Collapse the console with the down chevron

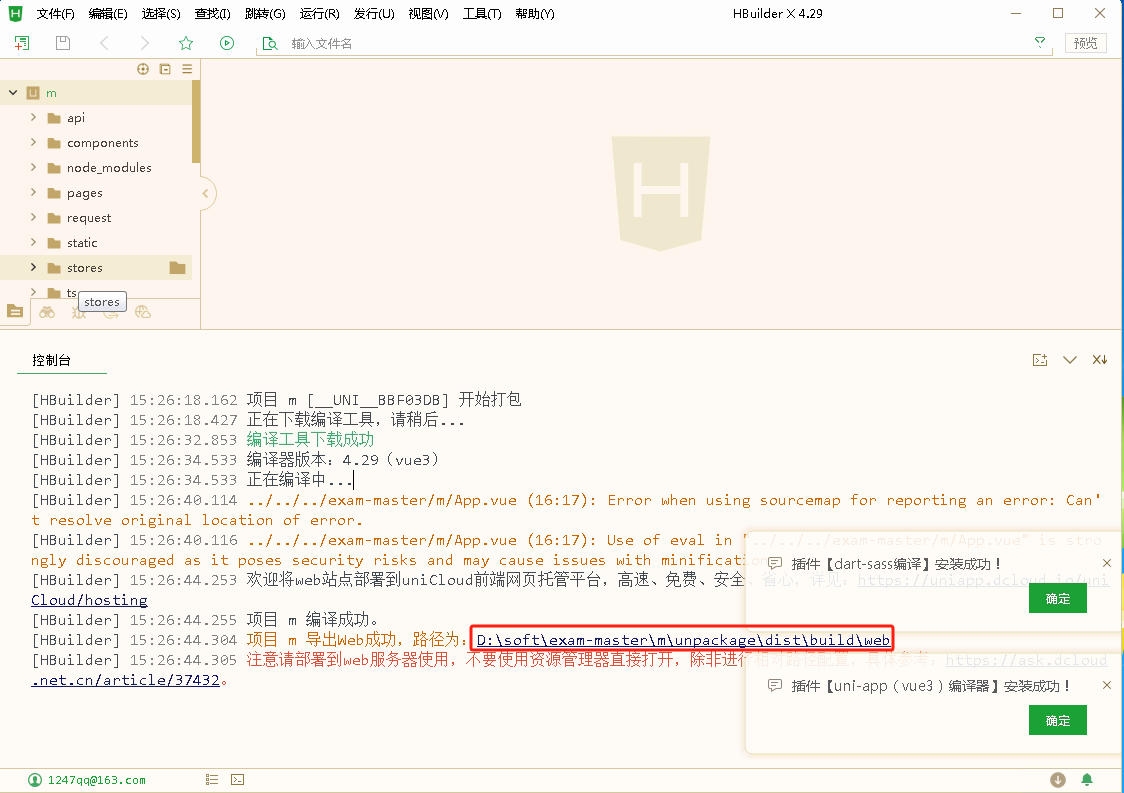click(x=1070, y=360)
